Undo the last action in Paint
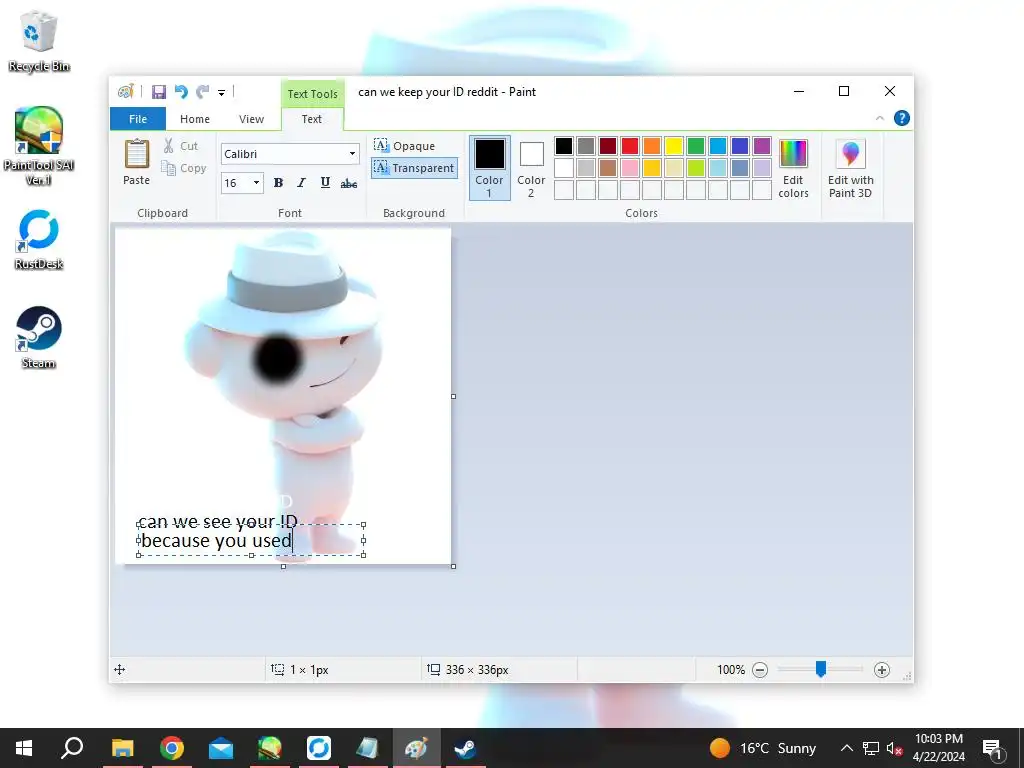This screenshot has height=768, width=1024. coord(181,92)
